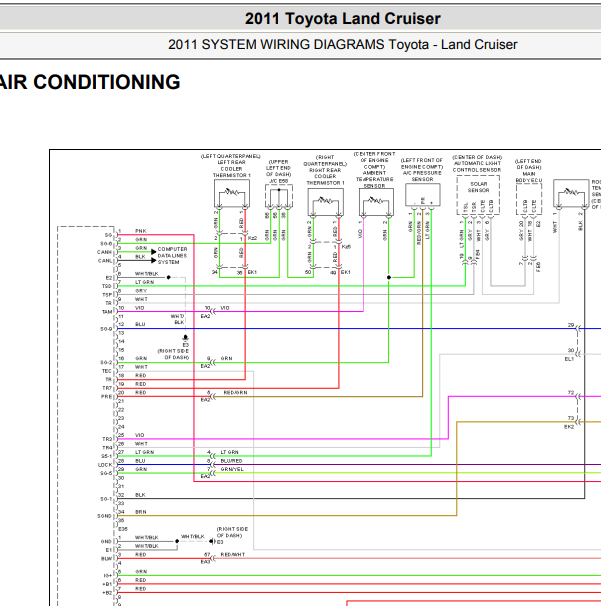The width and height of the screenshot is (601, 606).
Task: Click the 'EL1' connector label
Action: coord(569,359)
